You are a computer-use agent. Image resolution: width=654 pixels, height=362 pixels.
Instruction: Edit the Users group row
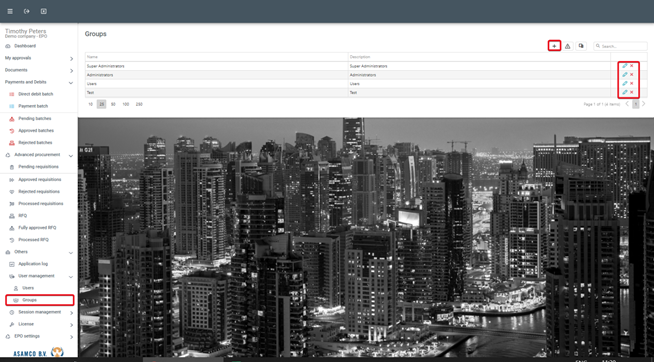coord(625,83)
